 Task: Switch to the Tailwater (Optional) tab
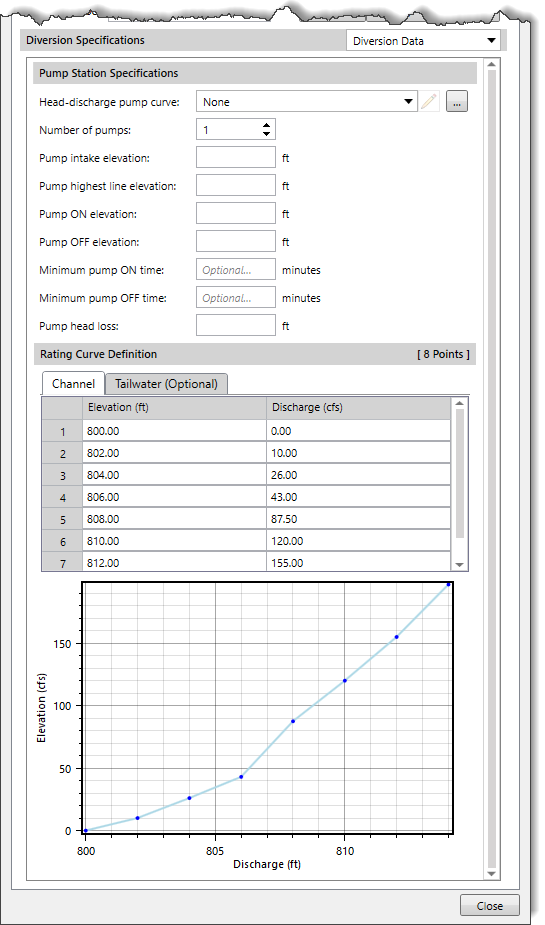166,384
